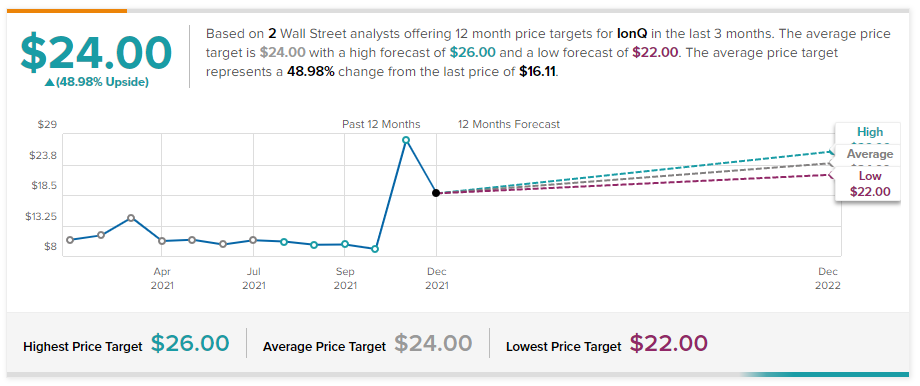Click the IonQ name in the description
This screenshot has width=920, height=386.
(x=632, y=34)
